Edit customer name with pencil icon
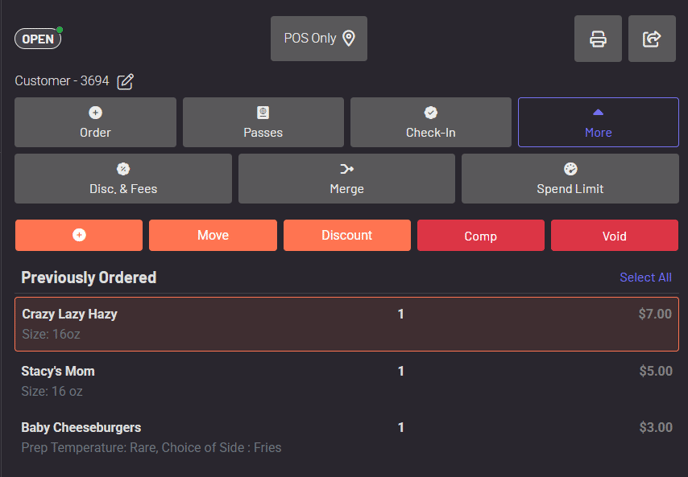 point(125,81)
